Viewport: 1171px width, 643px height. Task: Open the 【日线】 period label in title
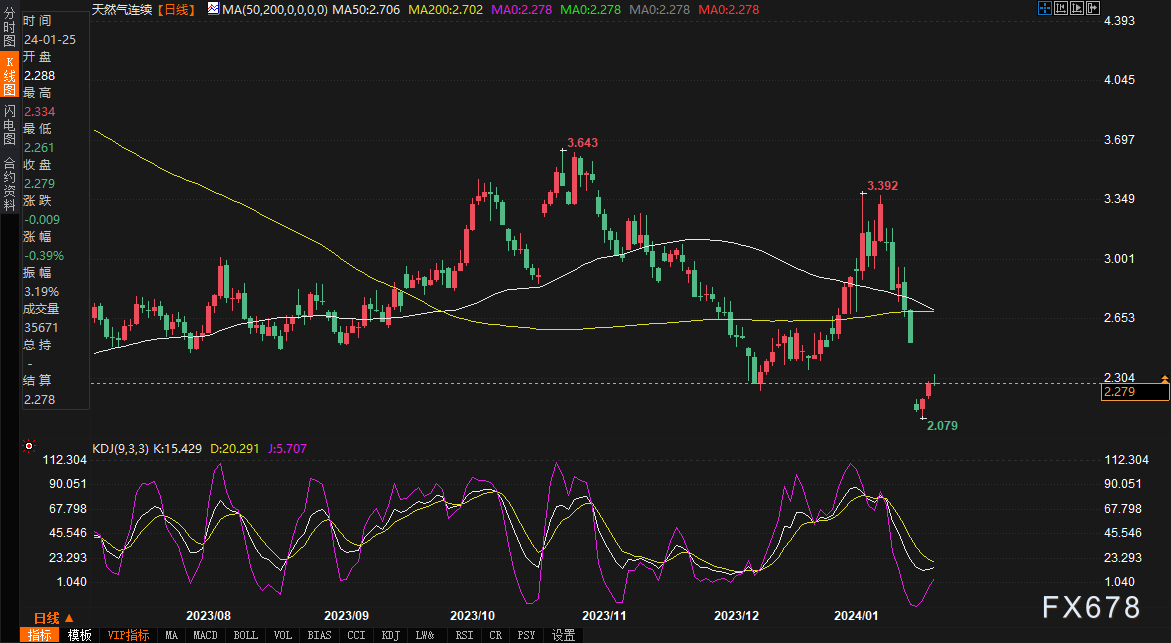coord(181,8)
